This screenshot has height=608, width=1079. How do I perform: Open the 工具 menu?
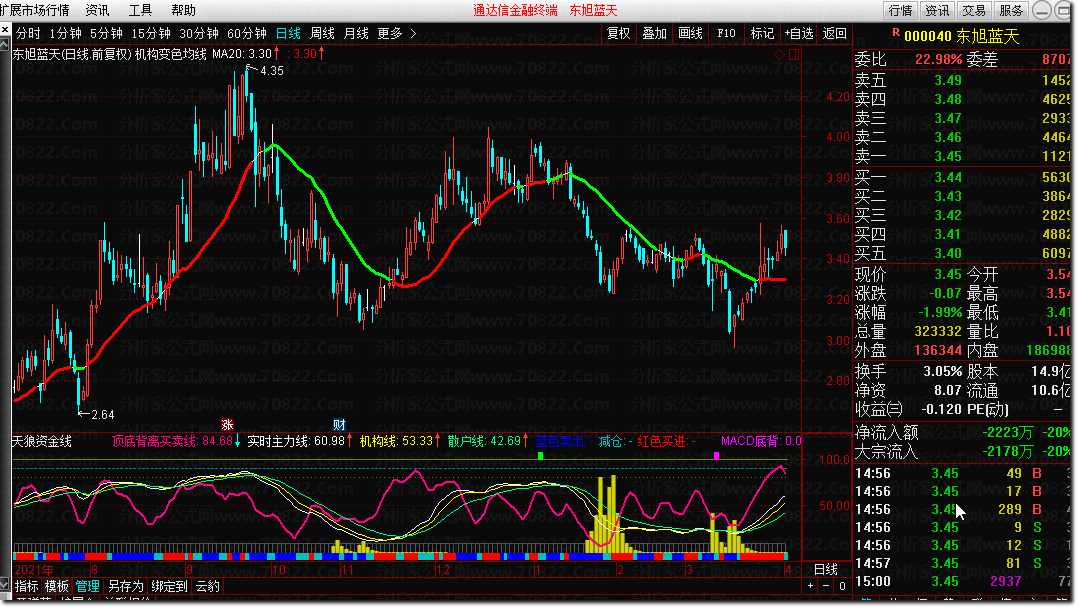(x=140, y=10)
